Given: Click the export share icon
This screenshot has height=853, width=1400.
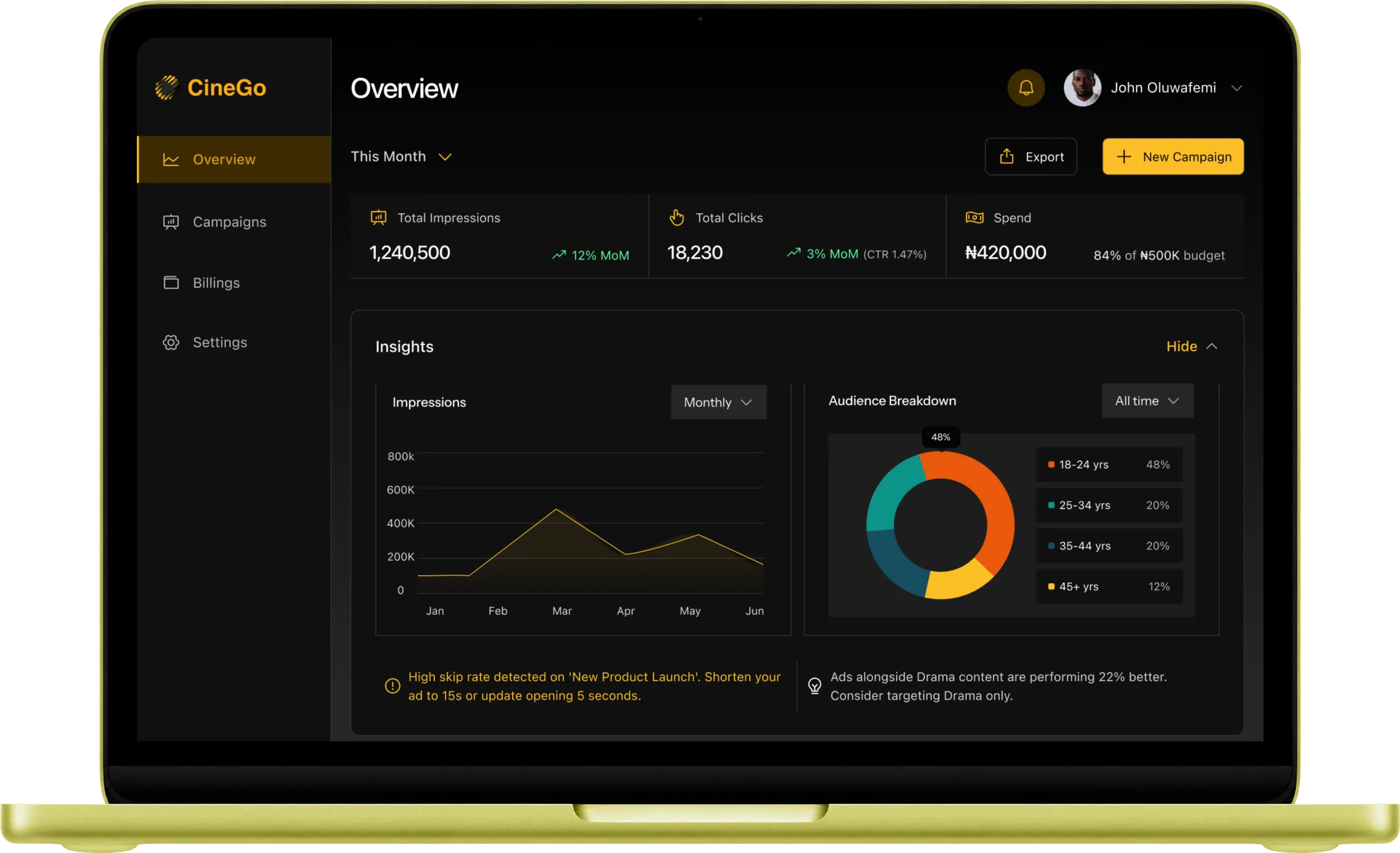Looking at the screenshot, I should [1007, 156].
